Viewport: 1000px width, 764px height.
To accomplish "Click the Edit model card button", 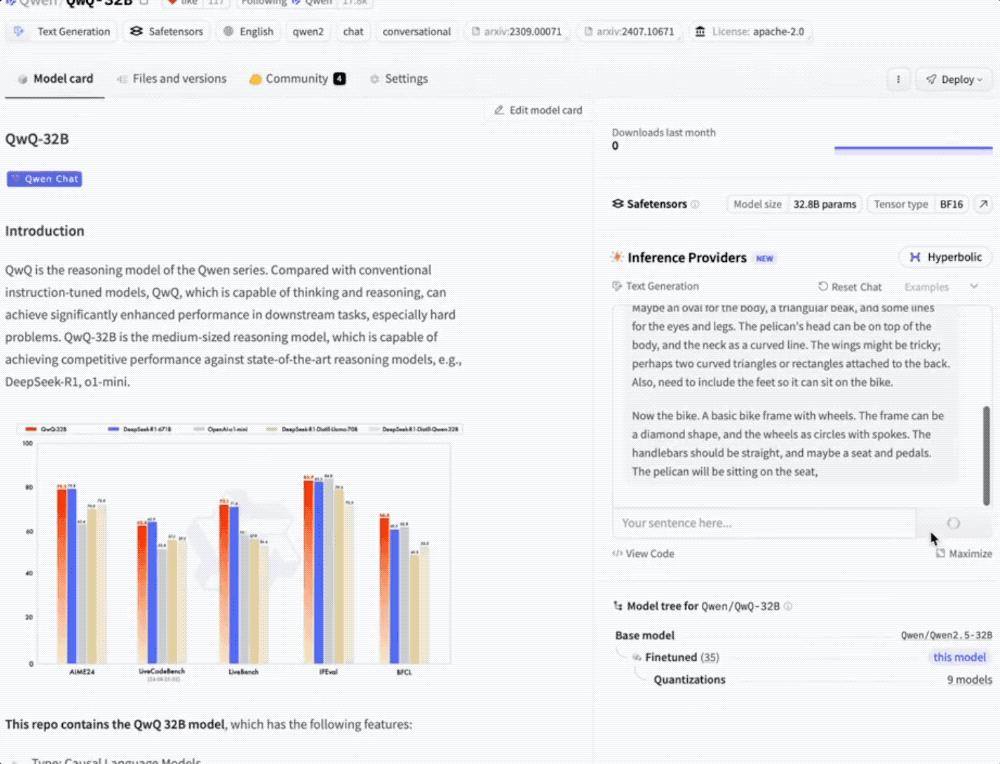I will pyautogui.click(x=538, y=110).
